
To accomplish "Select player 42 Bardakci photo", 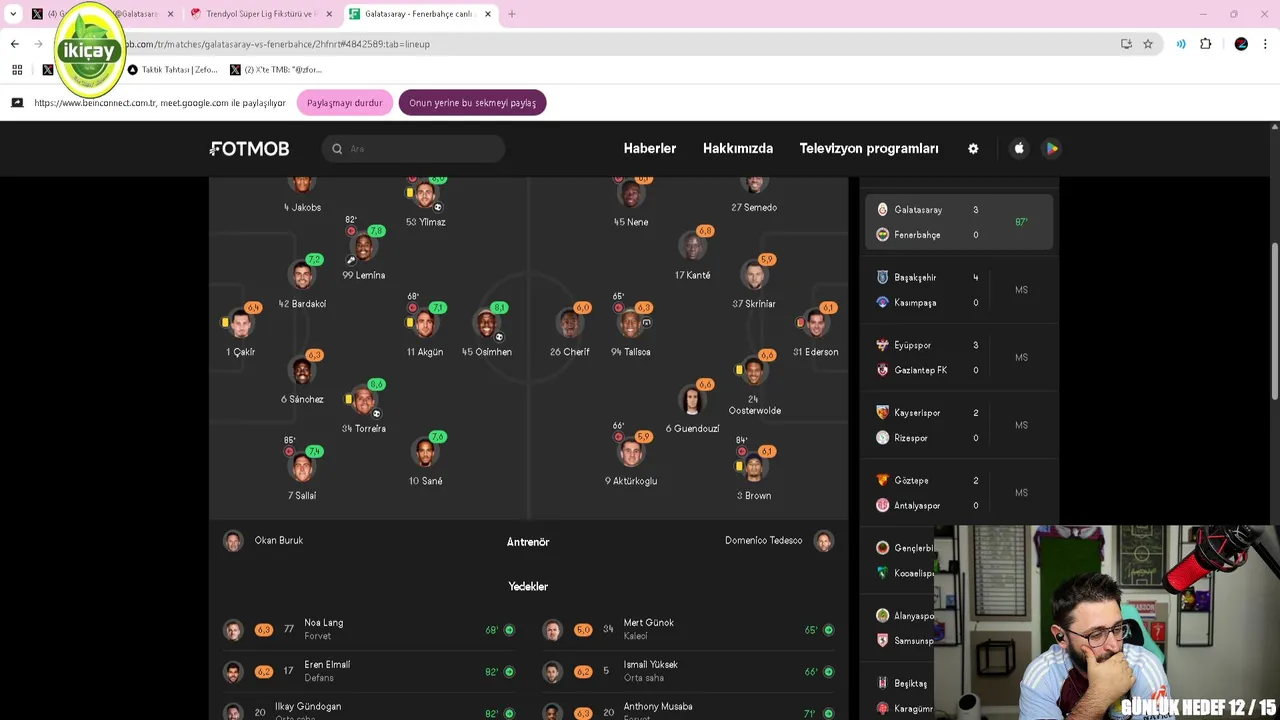I will 302,277.
